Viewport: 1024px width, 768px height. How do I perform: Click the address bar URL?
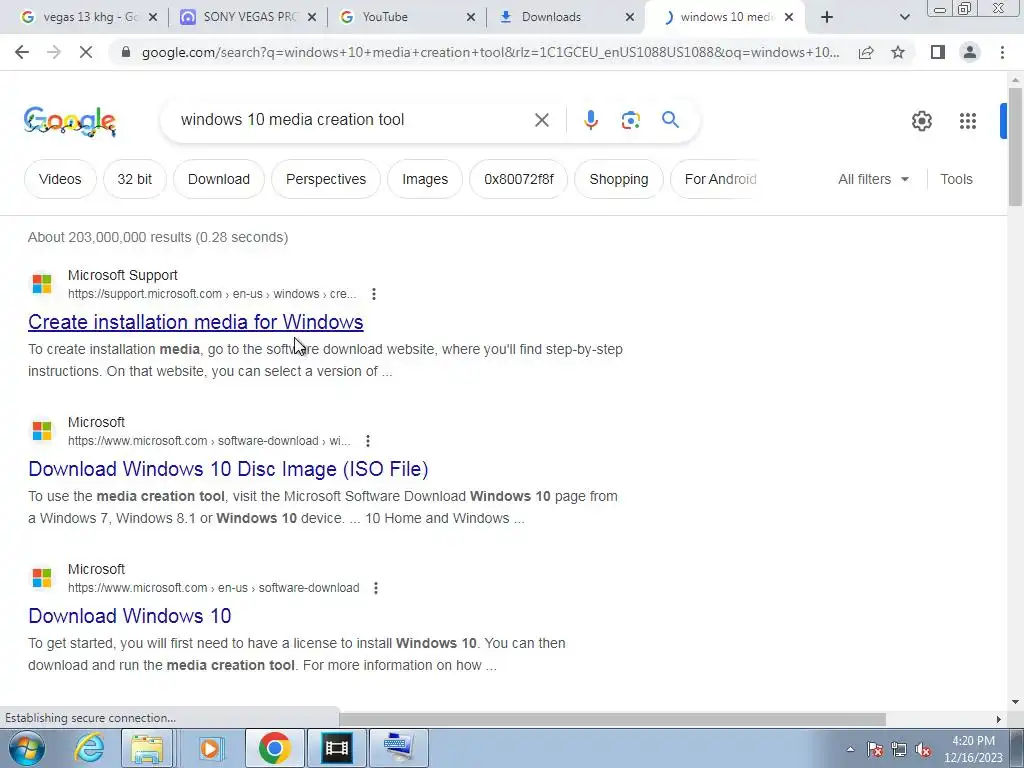490,52
